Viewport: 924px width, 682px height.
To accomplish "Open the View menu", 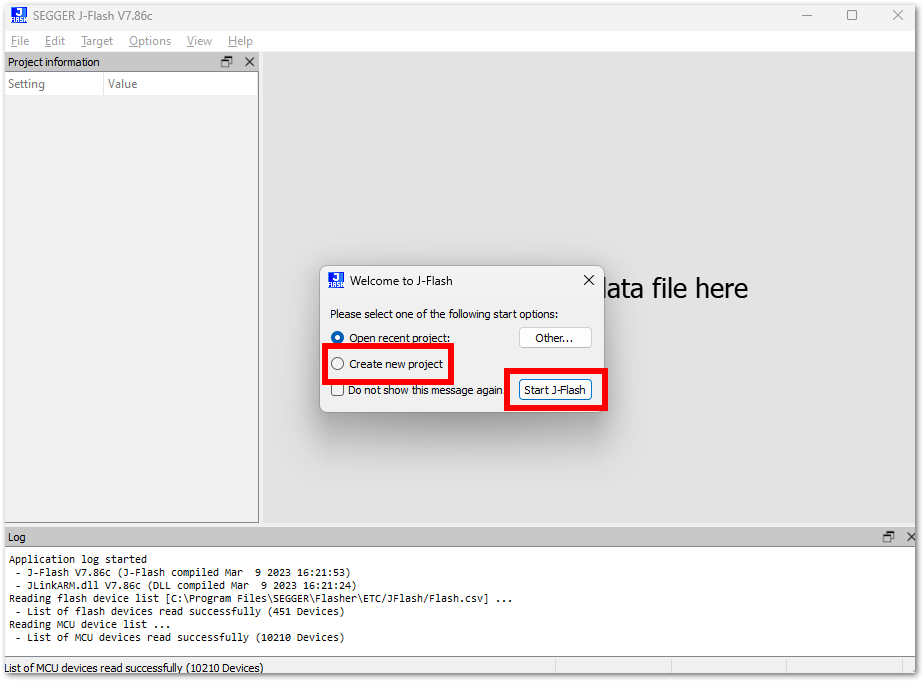I will 199,41.
